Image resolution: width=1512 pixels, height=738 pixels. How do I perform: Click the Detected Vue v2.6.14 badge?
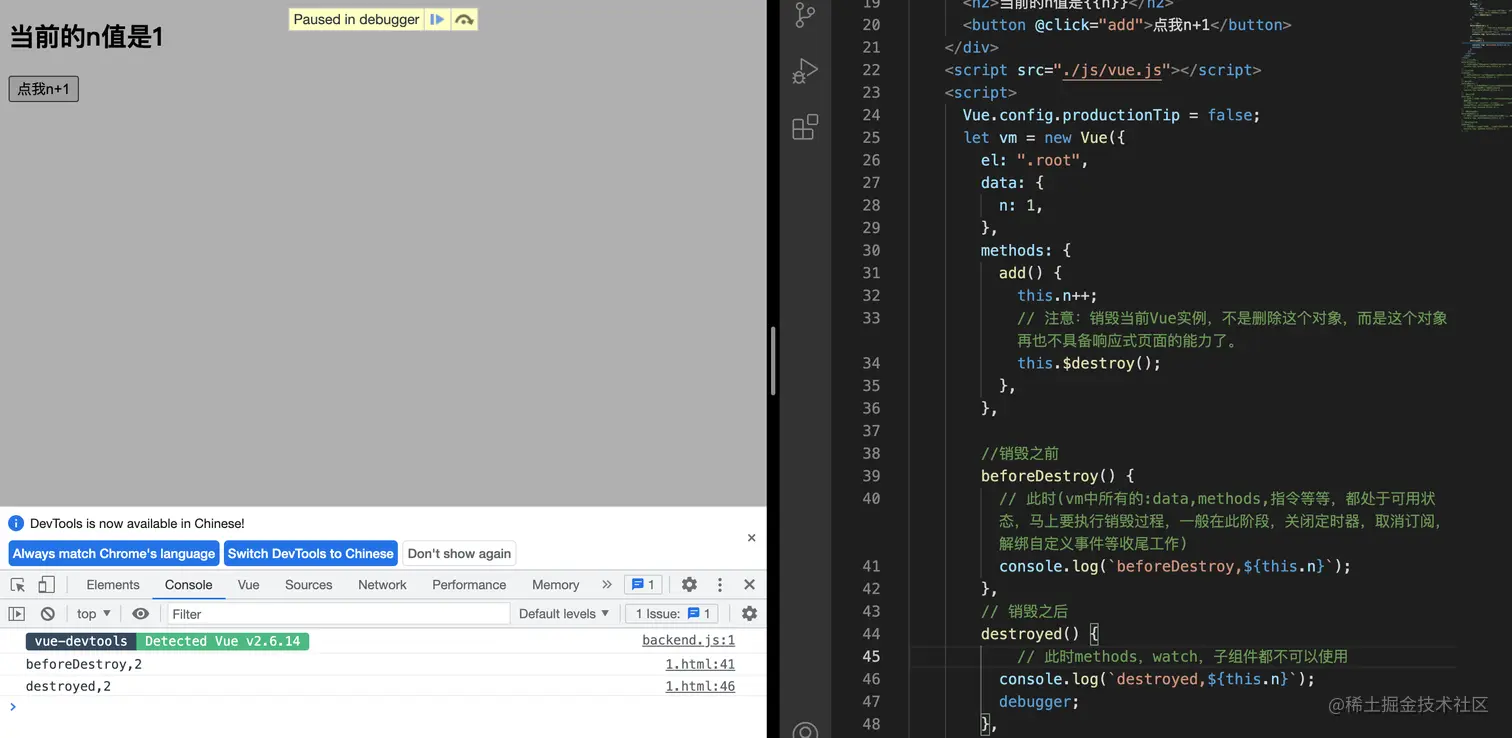pyautogui.click(x=222, y=641)
